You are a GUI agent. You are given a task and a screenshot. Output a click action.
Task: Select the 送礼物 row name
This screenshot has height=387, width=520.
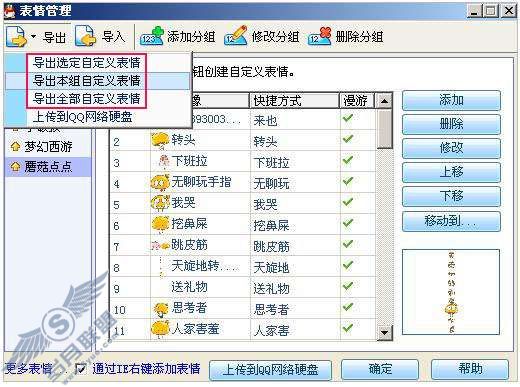[x=189, y=287]
